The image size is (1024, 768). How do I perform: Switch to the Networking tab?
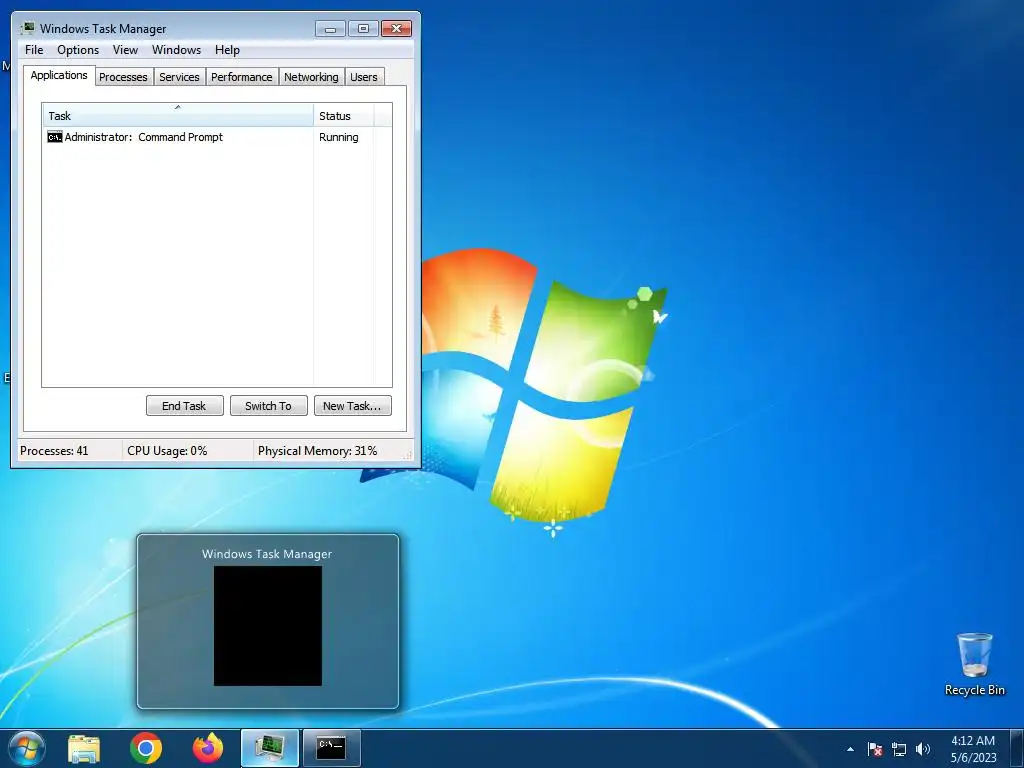311,77
